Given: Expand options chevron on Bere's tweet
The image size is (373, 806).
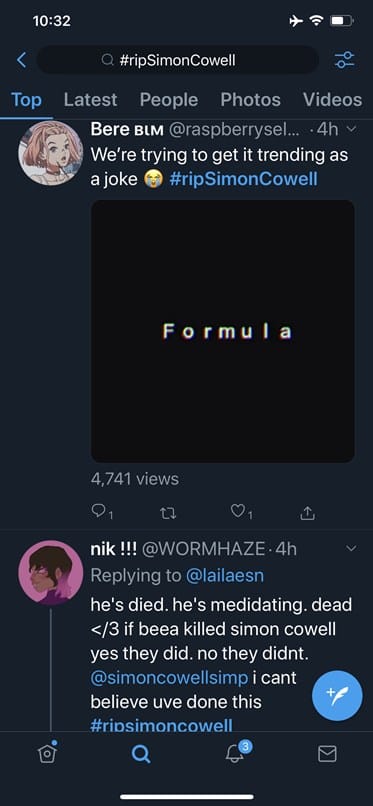Looking at the screenshot, I should 351,130.
